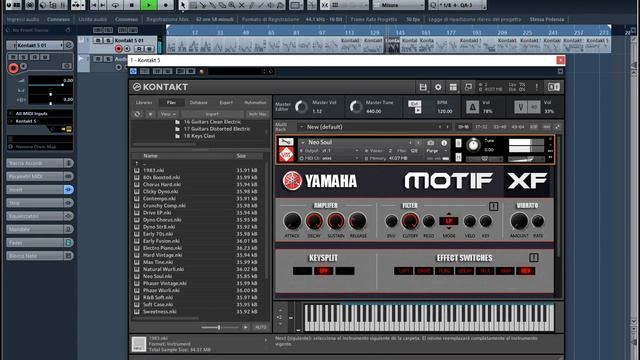Switch to the Files tab in Kontakt browser
Screen dimensions: 640x360
(171, 102)
